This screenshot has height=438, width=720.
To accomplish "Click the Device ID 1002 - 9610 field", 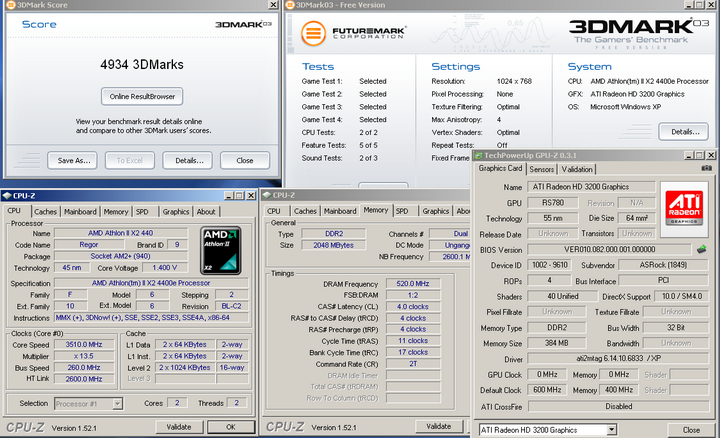I will (549, 265).
